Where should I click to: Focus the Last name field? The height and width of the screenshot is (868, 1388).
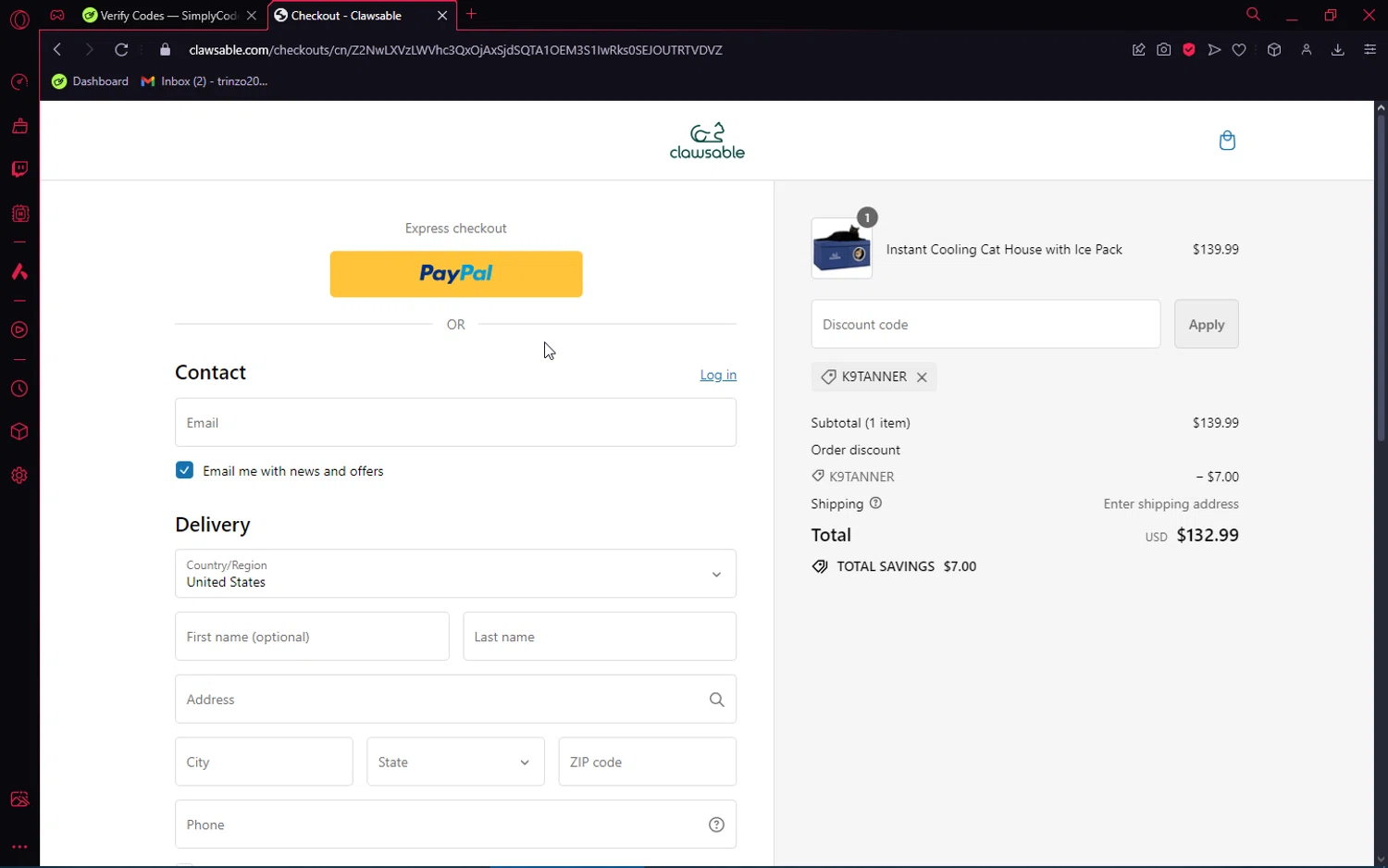pos(600,637)
